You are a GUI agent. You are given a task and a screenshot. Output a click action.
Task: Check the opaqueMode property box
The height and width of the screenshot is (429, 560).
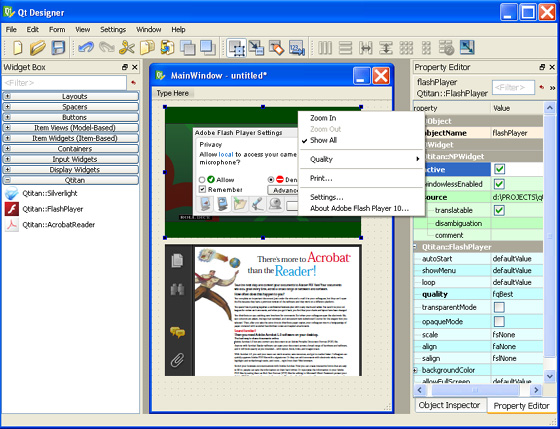click(499, 321)
